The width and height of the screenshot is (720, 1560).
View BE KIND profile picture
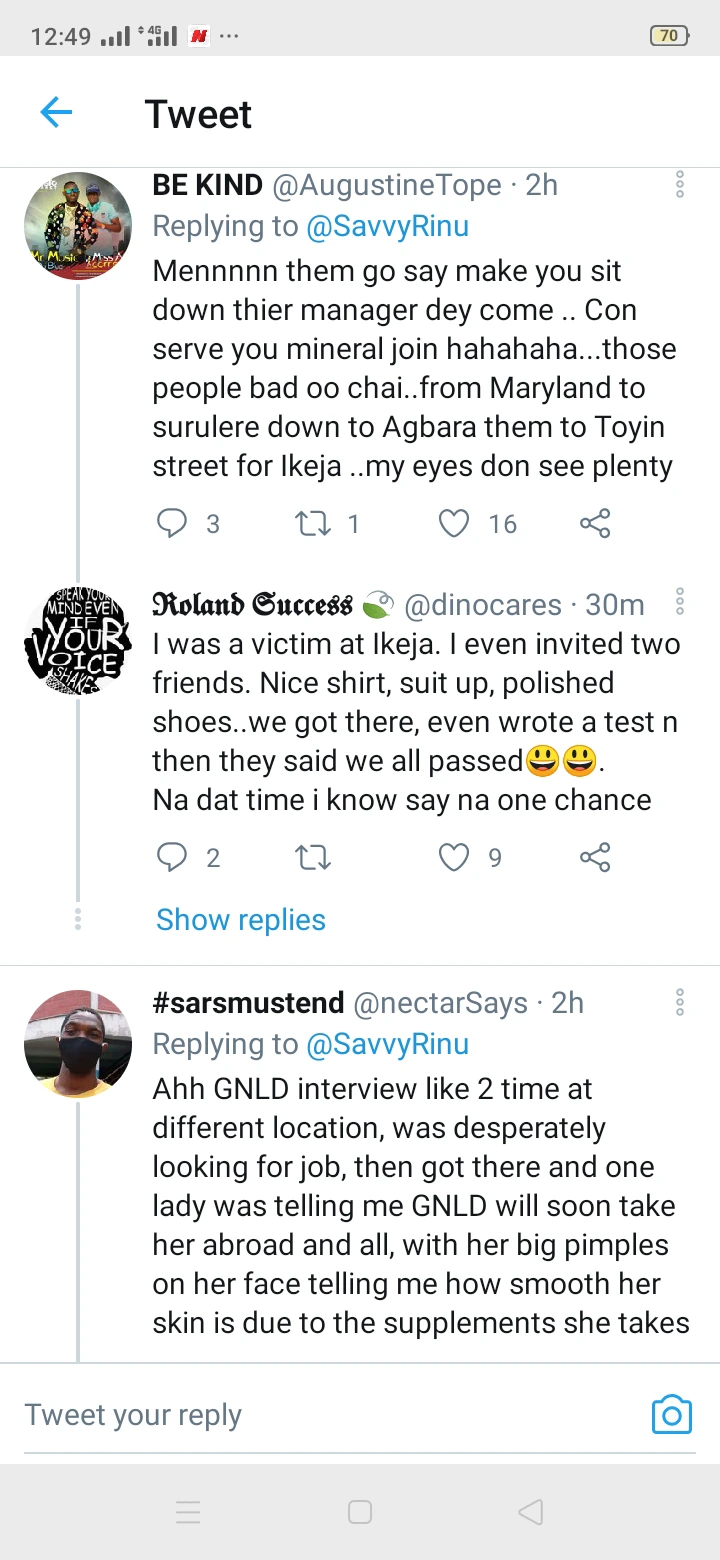(x=78, y=225)
